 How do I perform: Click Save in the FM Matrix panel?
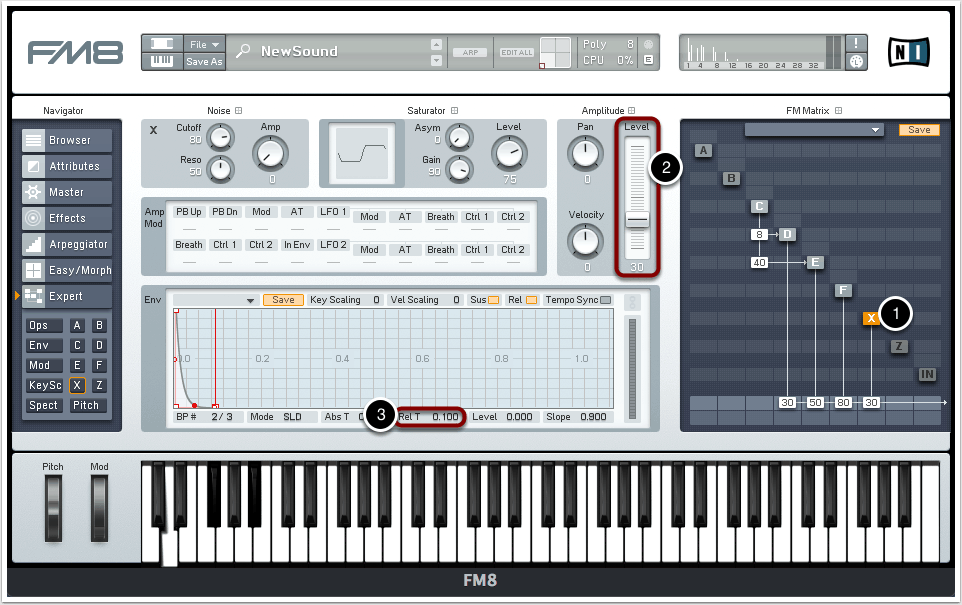pyautogui.click(x=918, y=130)
